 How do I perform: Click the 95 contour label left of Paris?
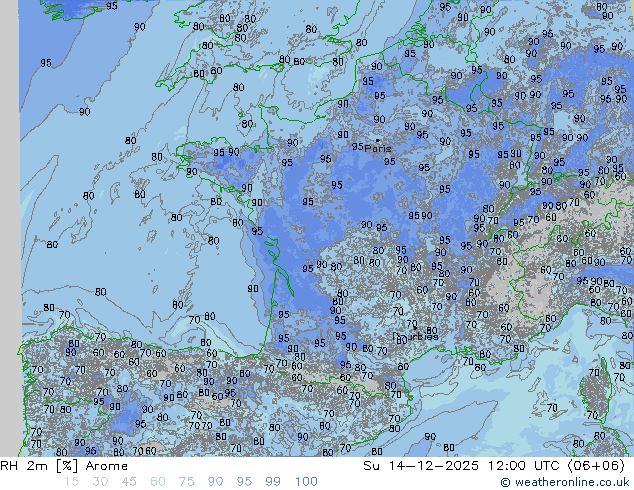coord(357,146)
